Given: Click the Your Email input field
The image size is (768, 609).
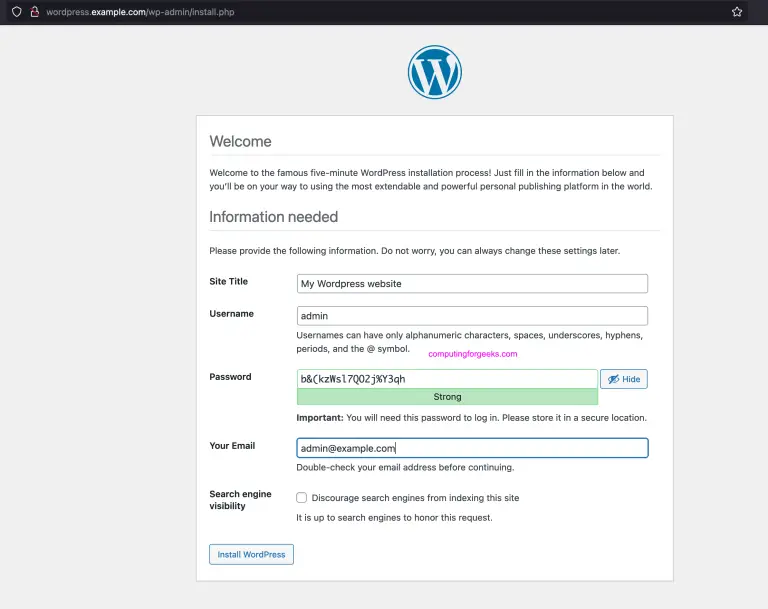Looking at the screenshot, I should point(472,448).
